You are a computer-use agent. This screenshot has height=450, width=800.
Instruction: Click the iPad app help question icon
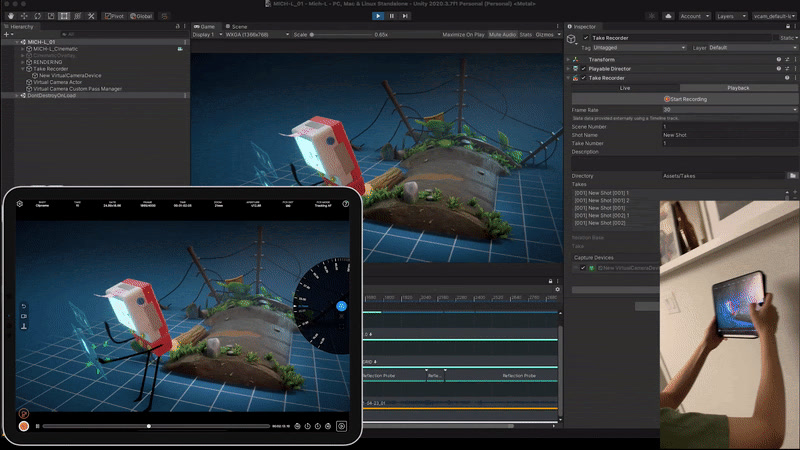click(345, 204)
